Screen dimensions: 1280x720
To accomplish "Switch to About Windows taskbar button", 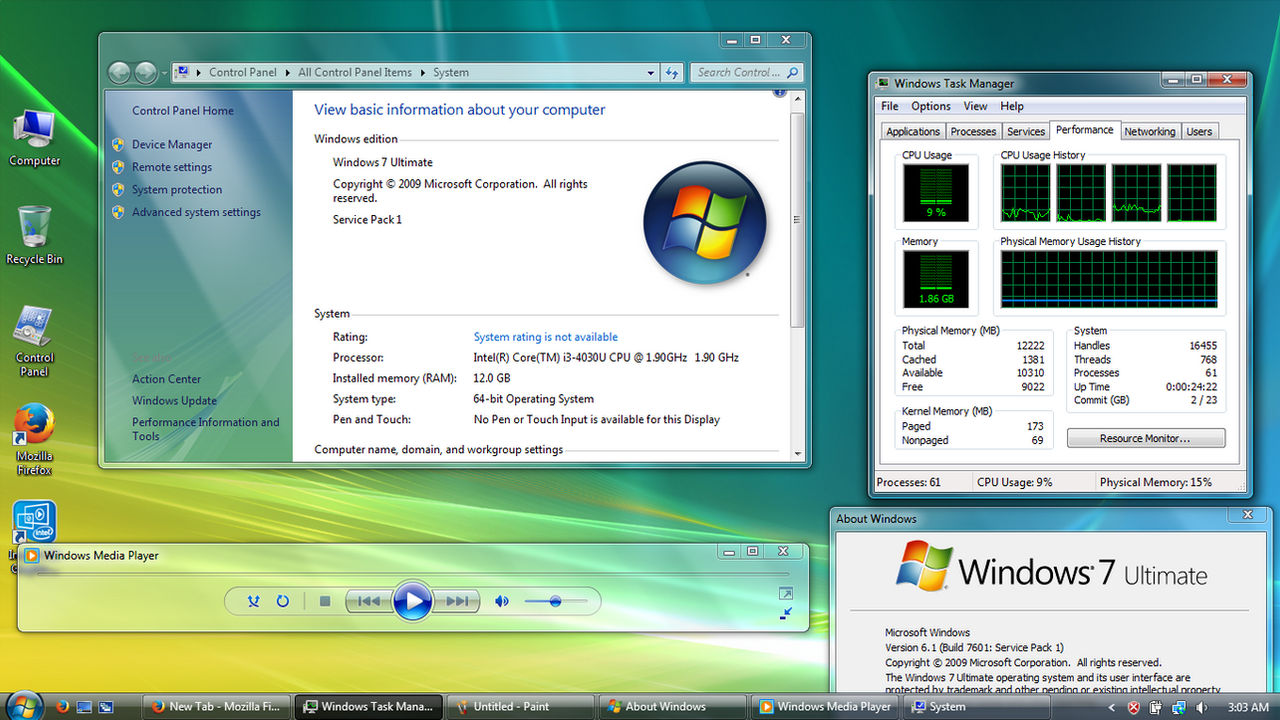I will click(673, 706).
